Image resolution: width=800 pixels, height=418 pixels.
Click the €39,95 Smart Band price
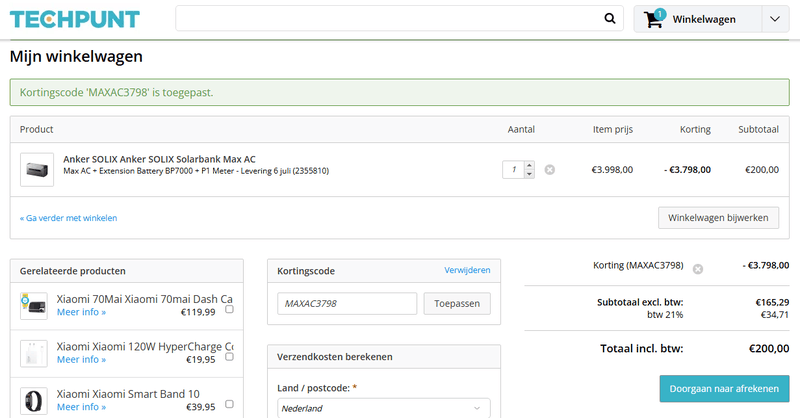(x=201, y=407)
